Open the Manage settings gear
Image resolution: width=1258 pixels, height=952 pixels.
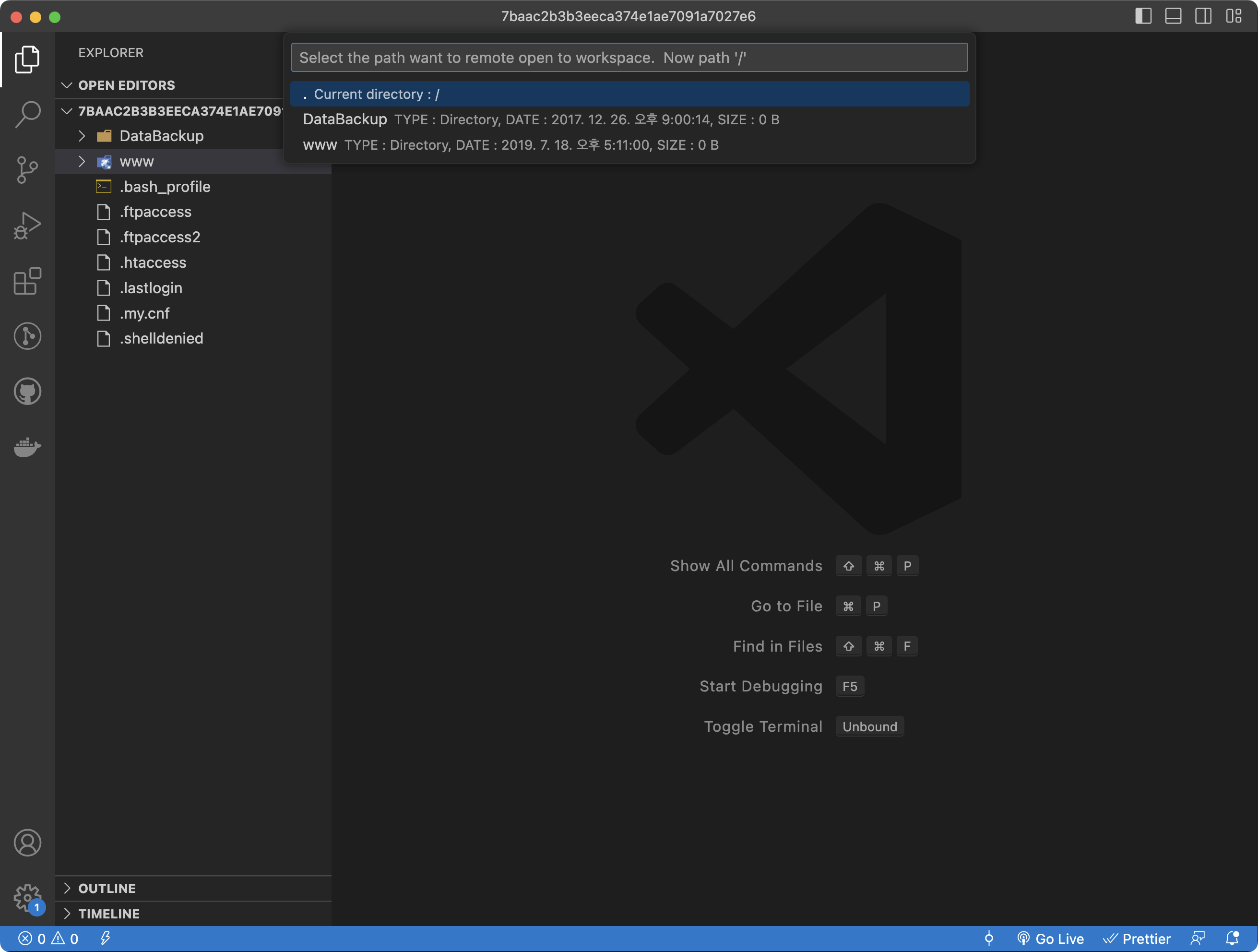tap(27, 897)
